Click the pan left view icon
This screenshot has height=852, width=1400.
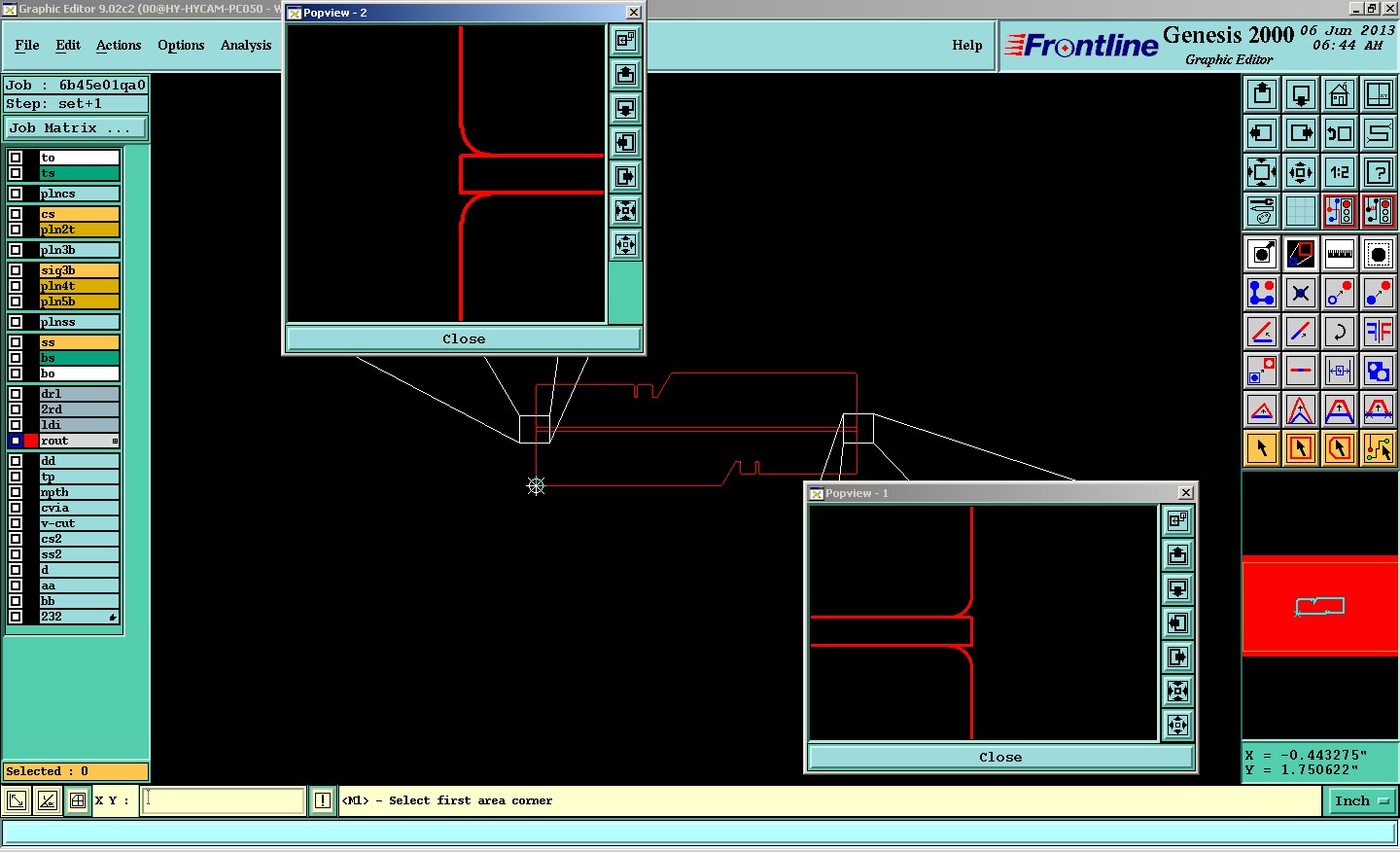pos(1262,133)
